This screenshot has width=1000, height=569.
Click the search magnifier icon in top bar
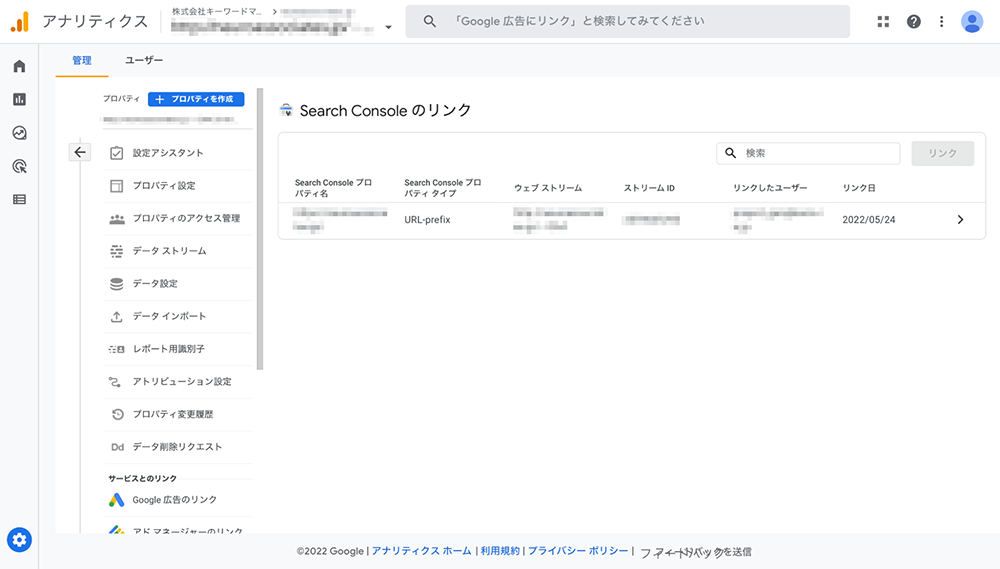430,21
